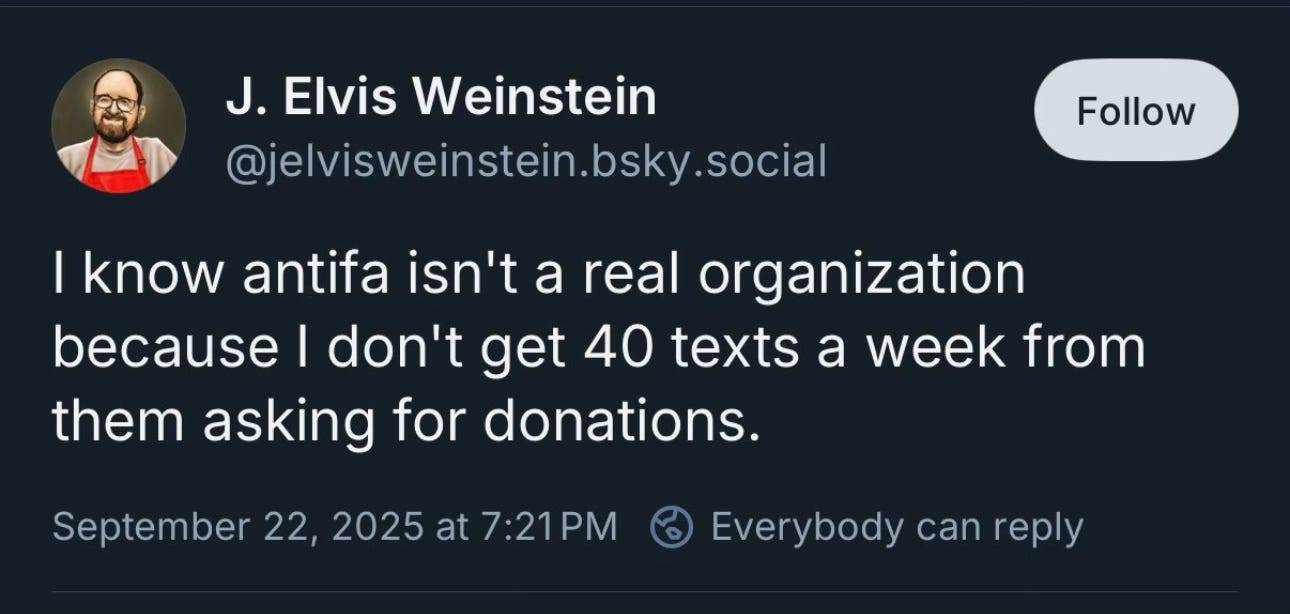The image size is (1290, 614).
Task: Click the September 22, 2025 date
Action: tap(238, 527)
